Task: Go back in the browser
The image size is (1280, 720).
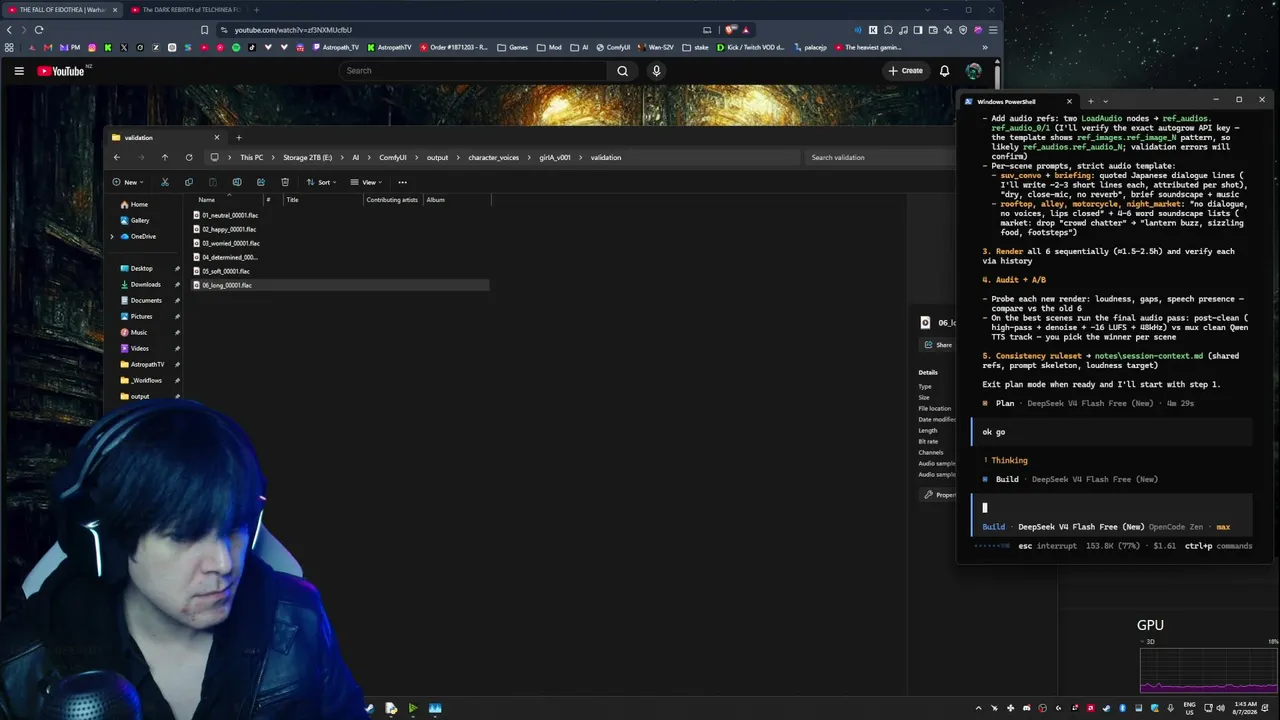Action: click(10, 30)
